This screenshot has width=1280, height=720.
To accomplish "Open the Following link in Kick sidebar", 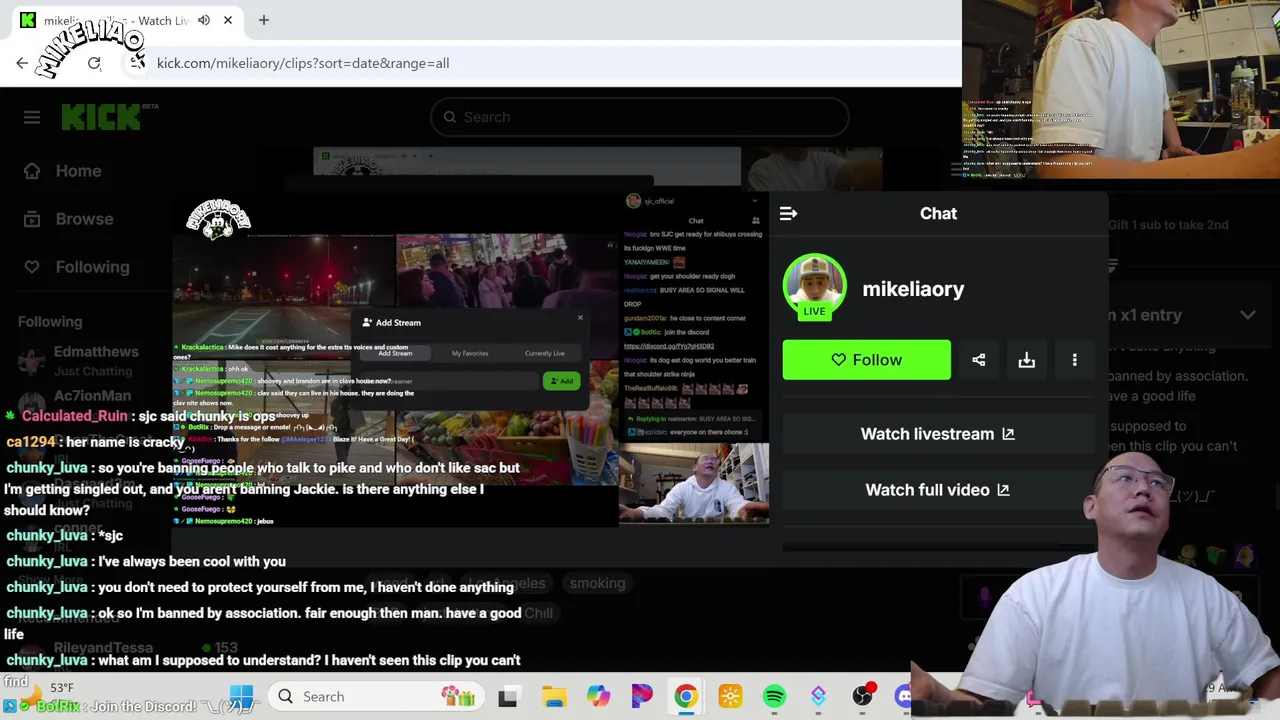I will [92, 267].
